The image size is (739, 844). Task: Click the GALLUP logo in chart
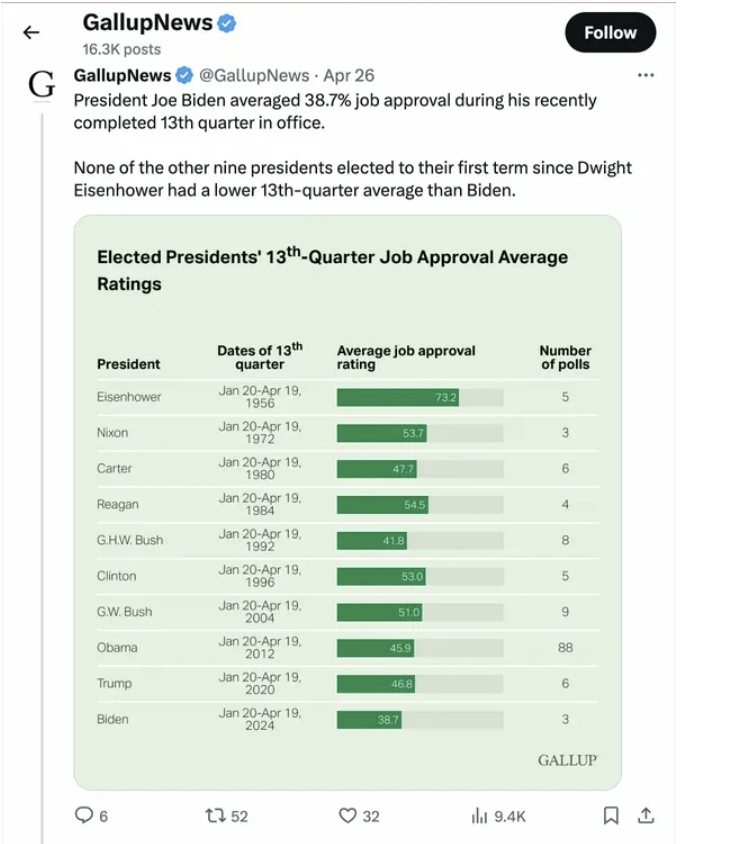tap(567, 760)
